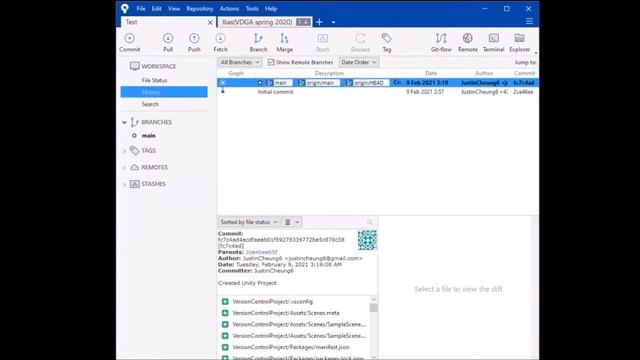The width and height of the screenshot is (640, 360).
Task: Click the Push toolbar icon
Action: (194, 42)
